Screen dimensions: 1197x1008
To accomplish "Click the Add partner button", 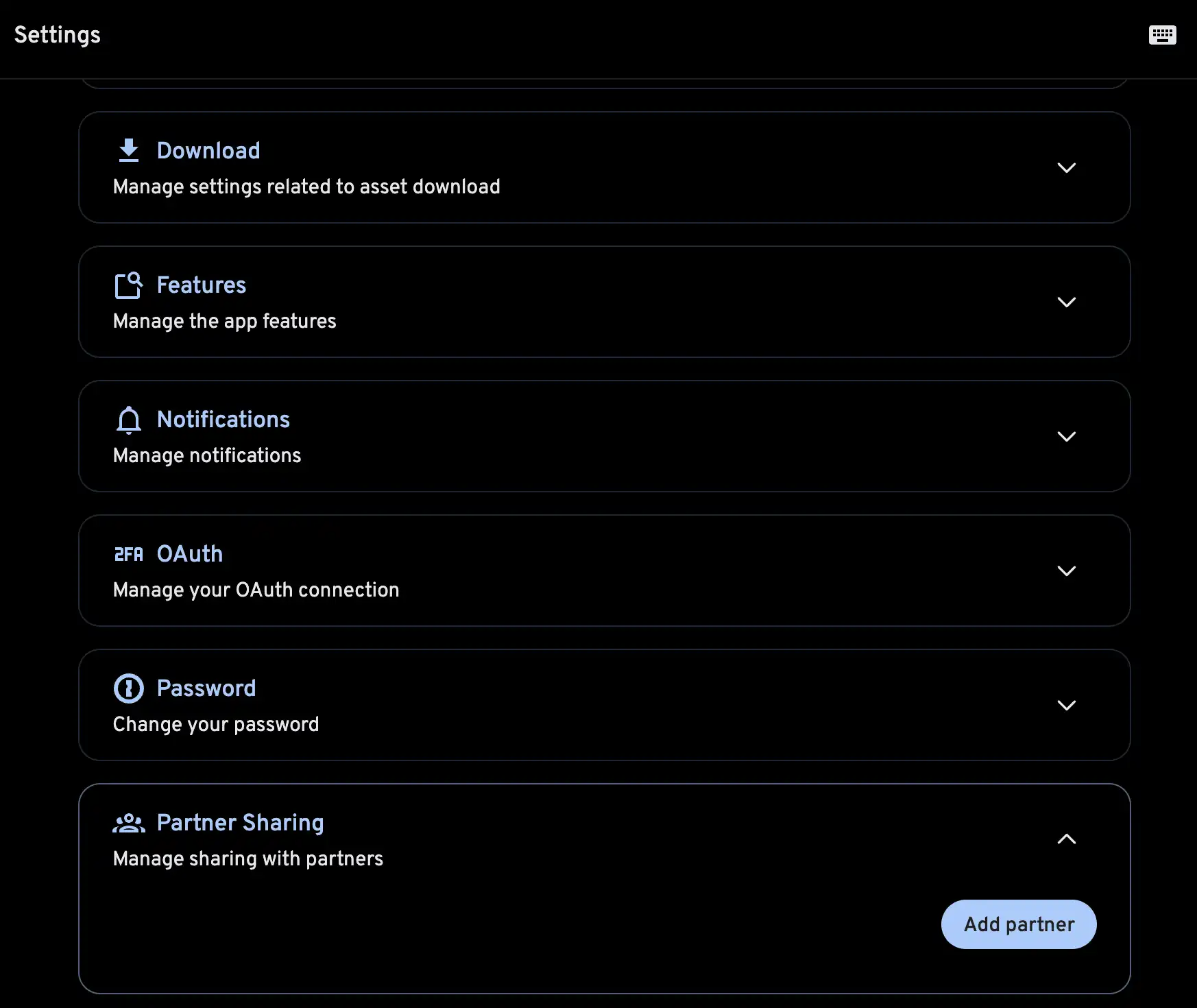I will coord(1018,924).
